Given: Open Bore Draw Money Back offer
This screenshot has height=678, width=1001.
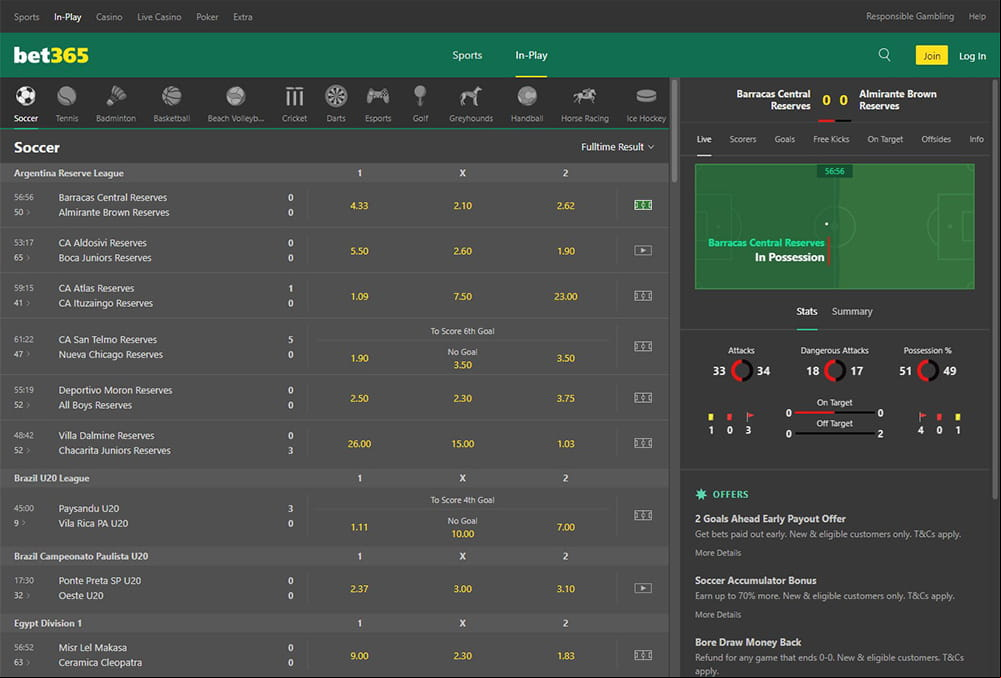Looking at the screenshot, I should (748, 642).
